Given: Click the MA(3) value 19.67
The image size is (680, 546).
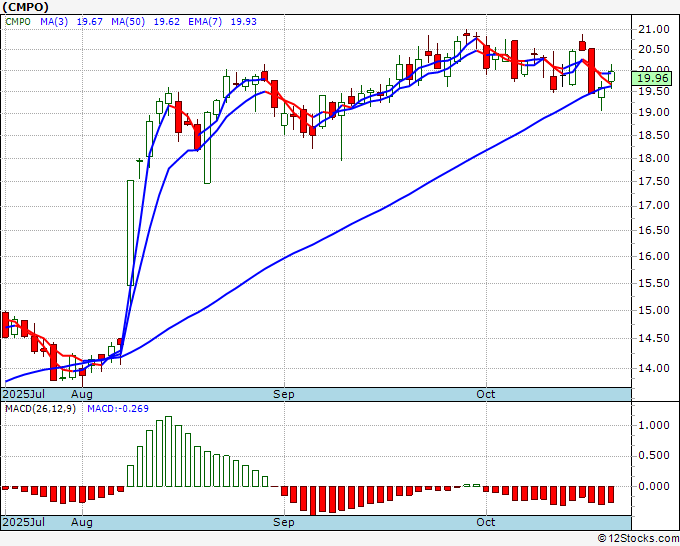Looking at the screenshot, I should pyautogui.click(x=89, y=22).
